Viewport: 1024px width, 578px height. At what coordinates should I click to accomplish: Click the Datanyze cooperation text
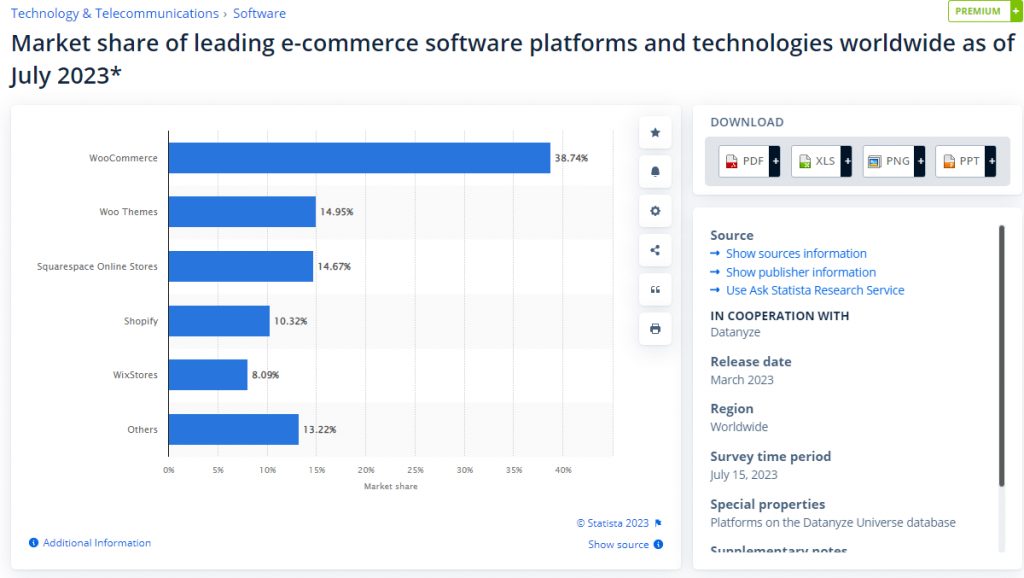click(x=735, y=332)
